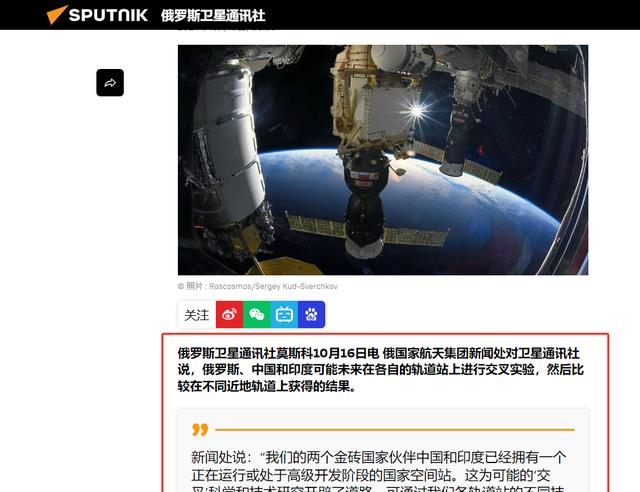Click the orange quotation mark icon
This screenshot has width=640, height=492.
tap(200, 430)
